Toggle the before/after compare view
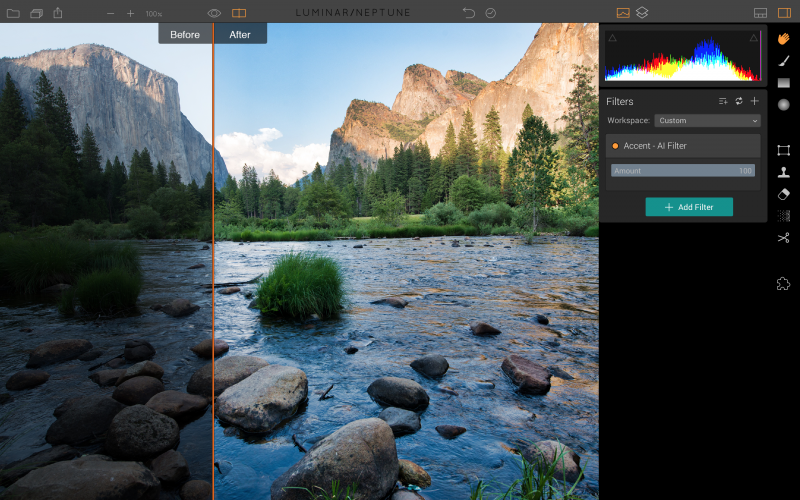This screenshot has width=800, height=500. tap(239, 13)
